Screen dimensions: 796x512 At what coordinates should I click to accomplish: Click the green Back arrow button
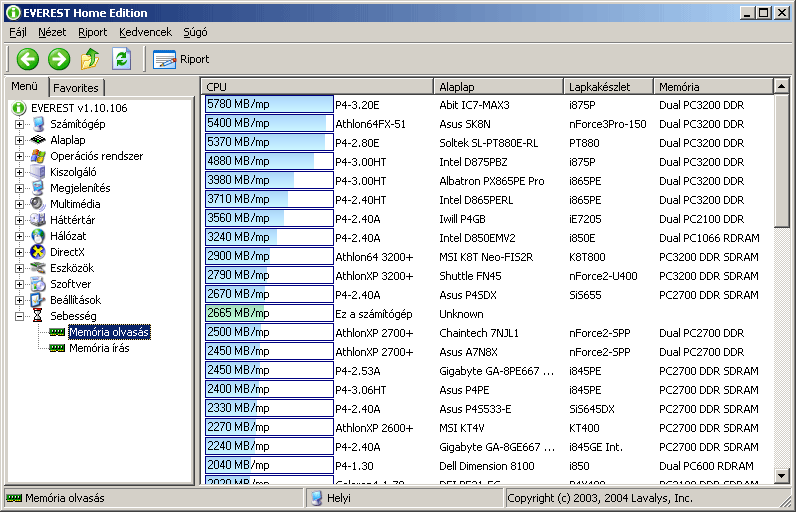point(27,59)
